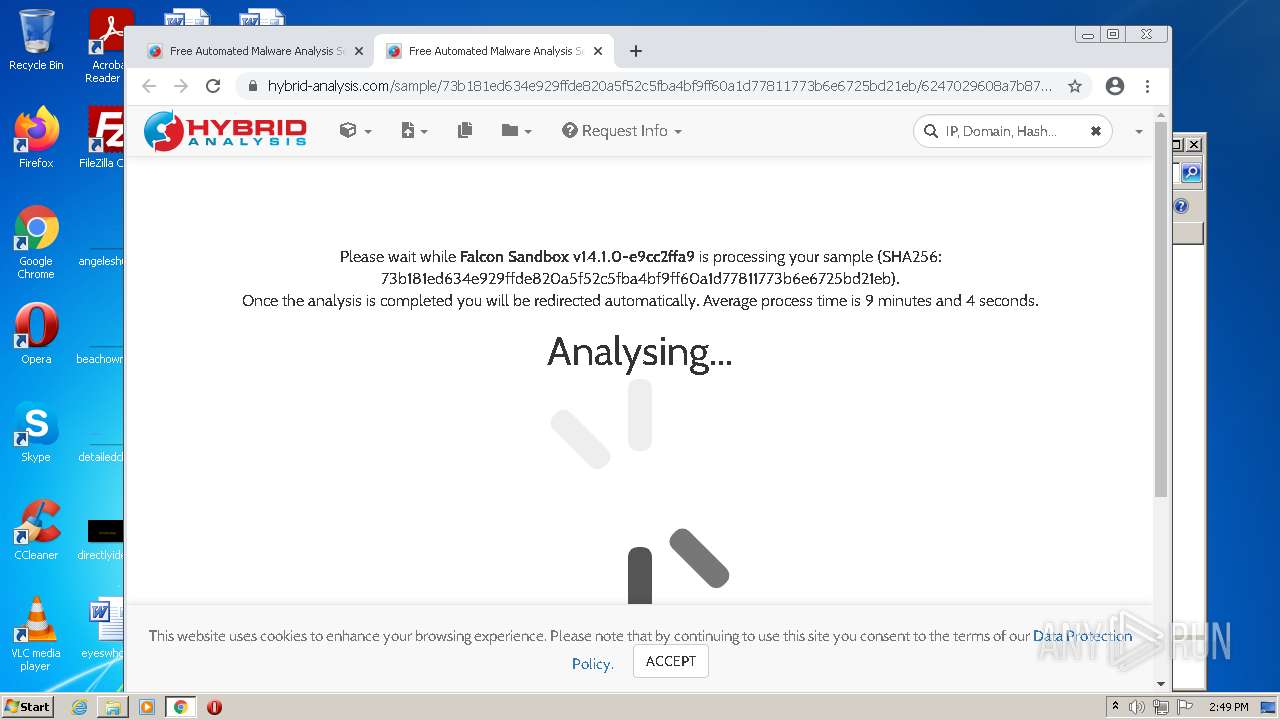Bookmark this page with the star
Image resolution: width=1280 pixels, height=720 pixels.
[1075, 86]
